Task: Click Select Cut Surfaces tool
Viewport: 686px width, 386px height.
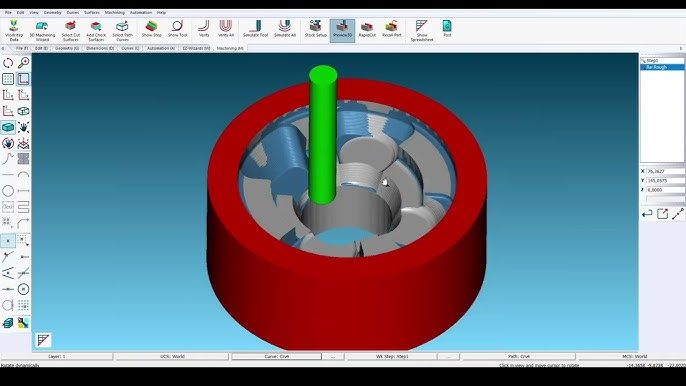Action: click(x=70, y=30)
